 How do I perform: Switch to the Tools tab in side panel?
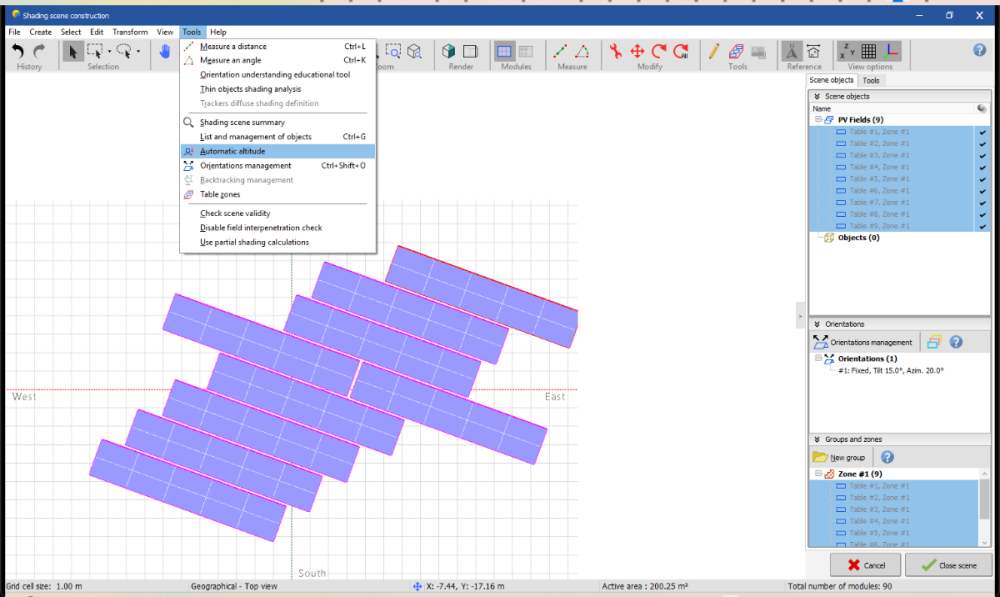(871, 80)
